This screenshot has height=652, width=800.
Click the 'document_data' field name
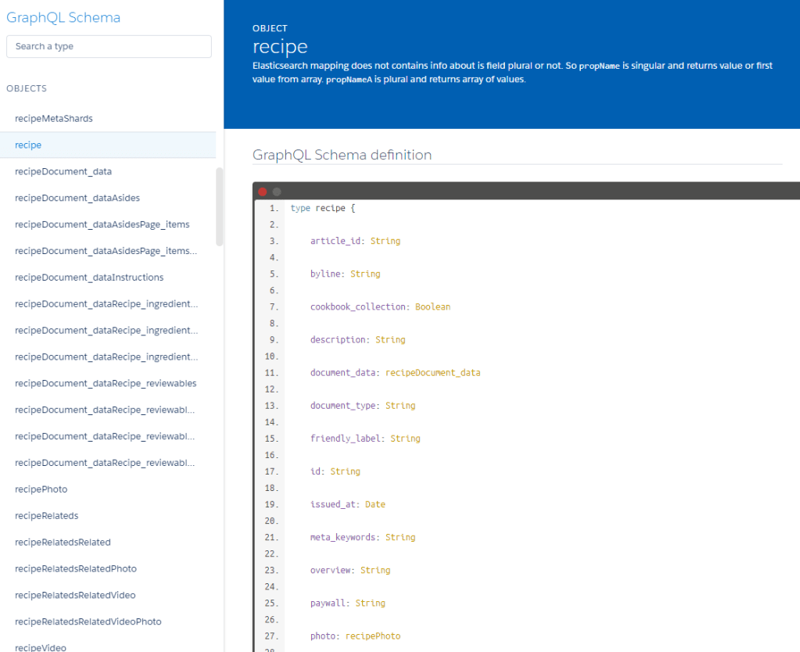(343, 372)
